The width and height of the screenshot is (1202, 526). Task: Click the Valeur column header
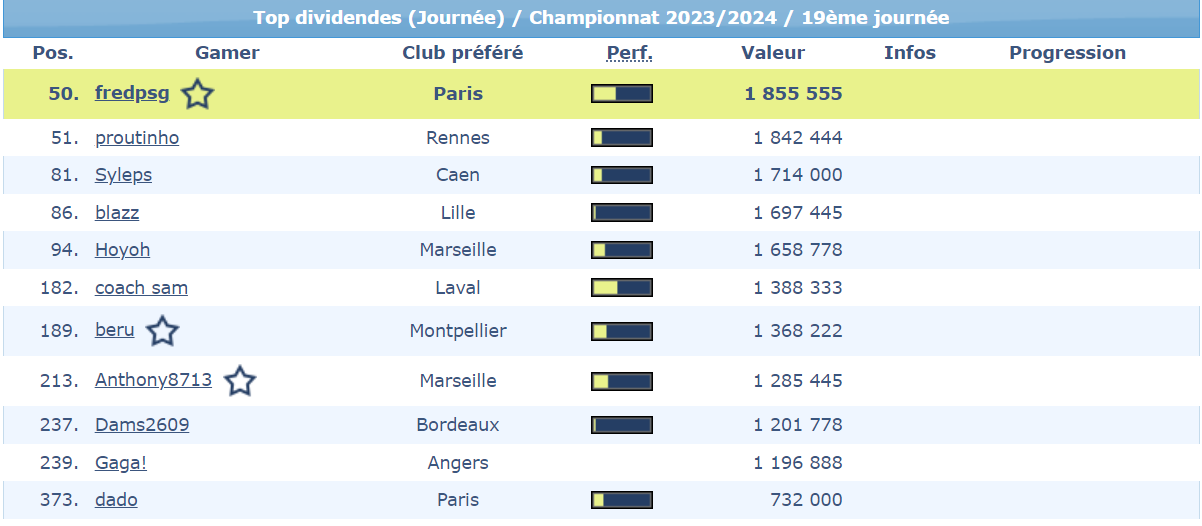coord(772,53)
